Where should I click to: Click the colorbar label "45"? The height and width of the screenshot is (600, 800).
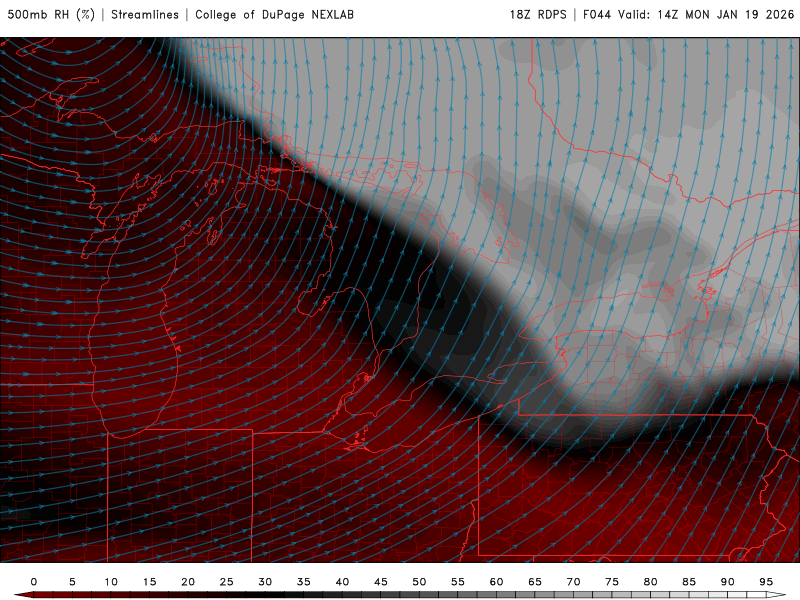click(x=381, y=582)
